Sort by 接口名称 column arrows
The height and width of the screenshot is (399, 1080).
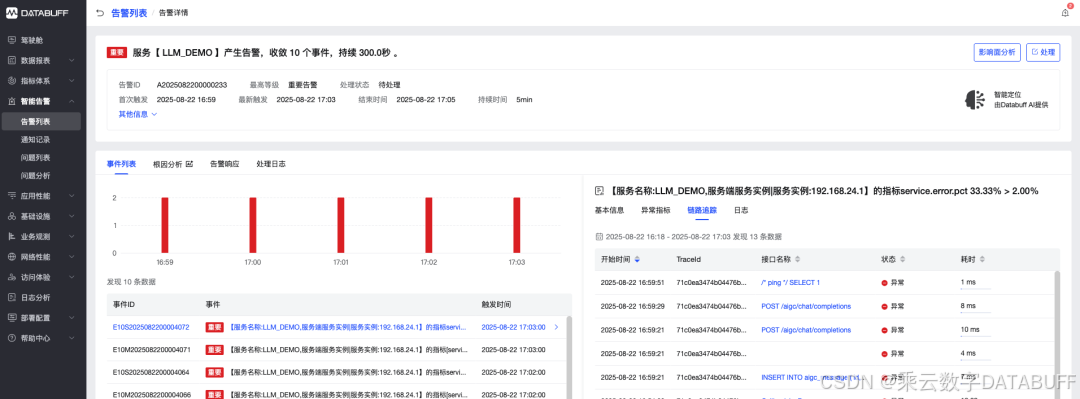tap(798, 260)
